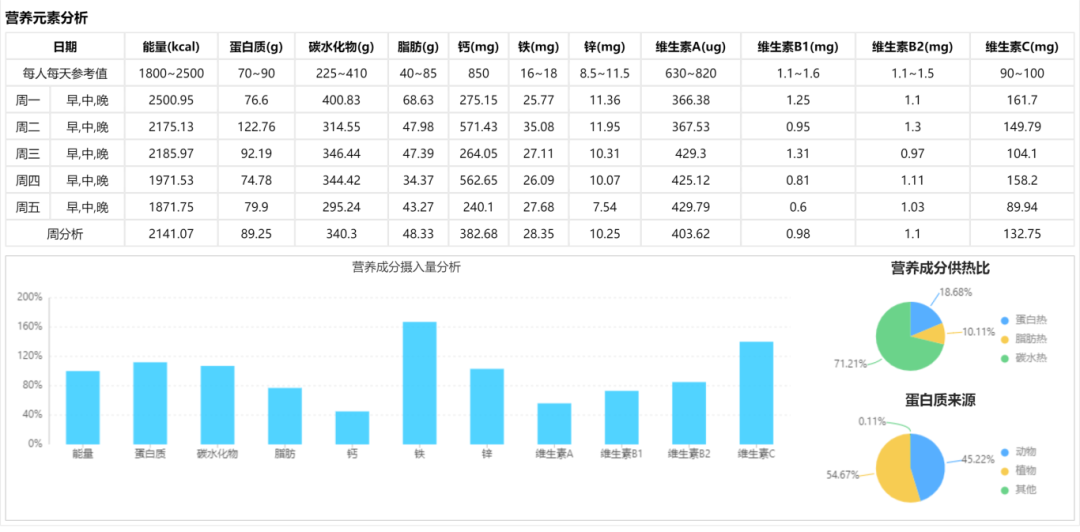This screenshot has height=532, width=1080.
Task: Click the 2141.07 weekly energy value
Action: coord(171,234)
